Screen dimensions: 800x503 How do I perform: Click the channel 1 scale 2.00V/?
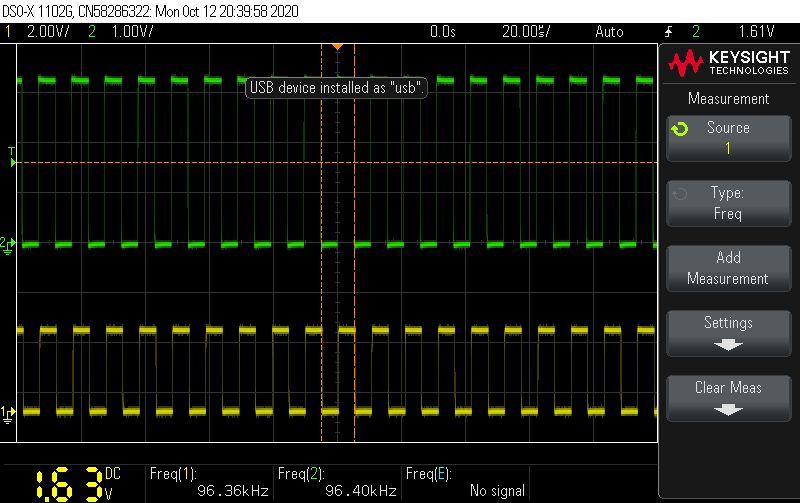pyautogui.click(x=48, y=32)
